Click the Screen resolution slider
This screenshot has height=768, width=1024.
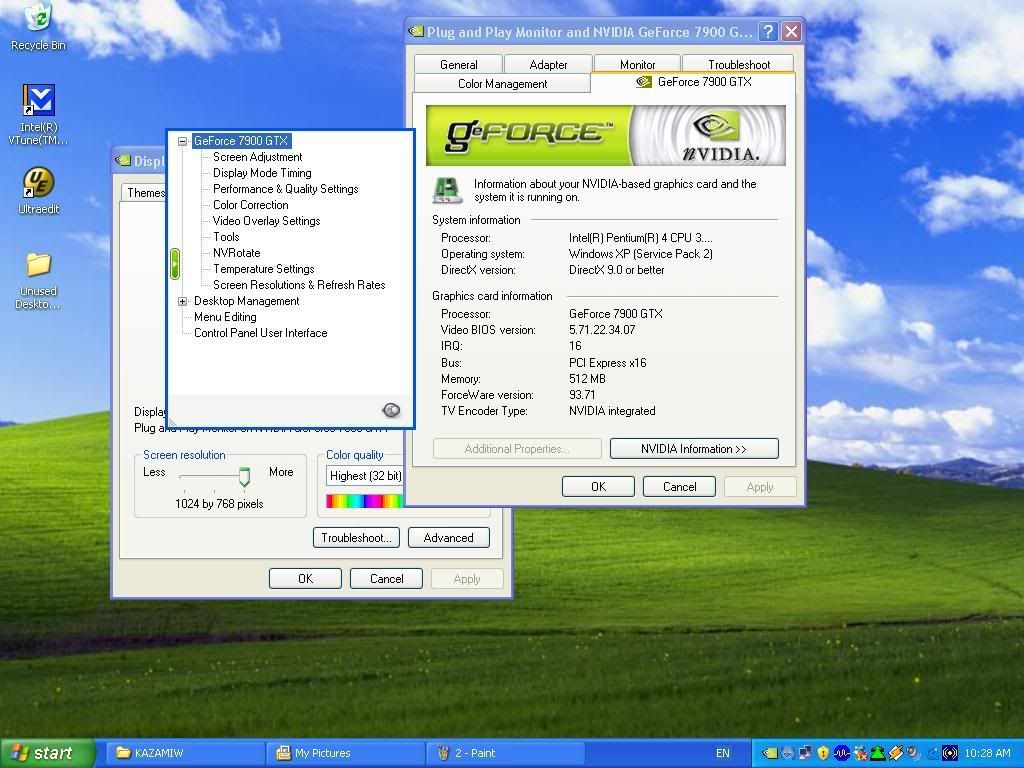[x=243, y=477]
